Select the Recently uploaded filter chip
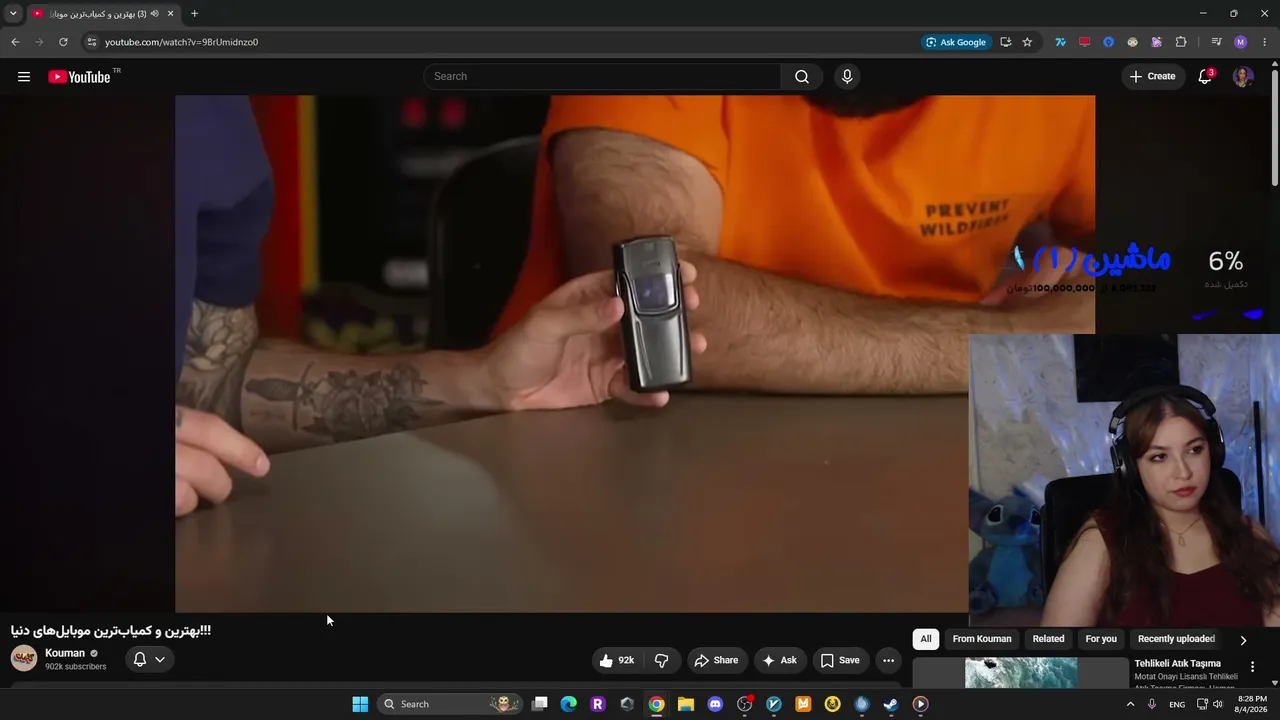 point(1176,639)
